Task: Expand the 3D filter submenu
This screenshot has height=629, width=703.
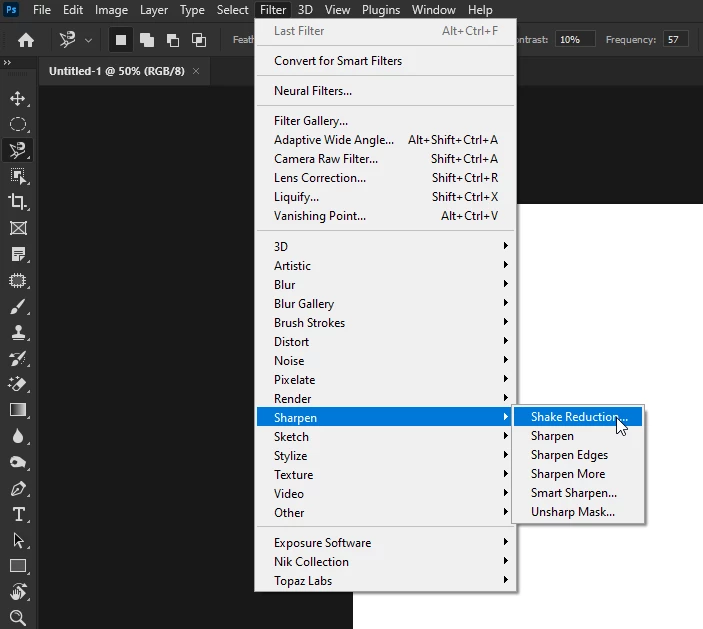Action: tap(385, 246)
